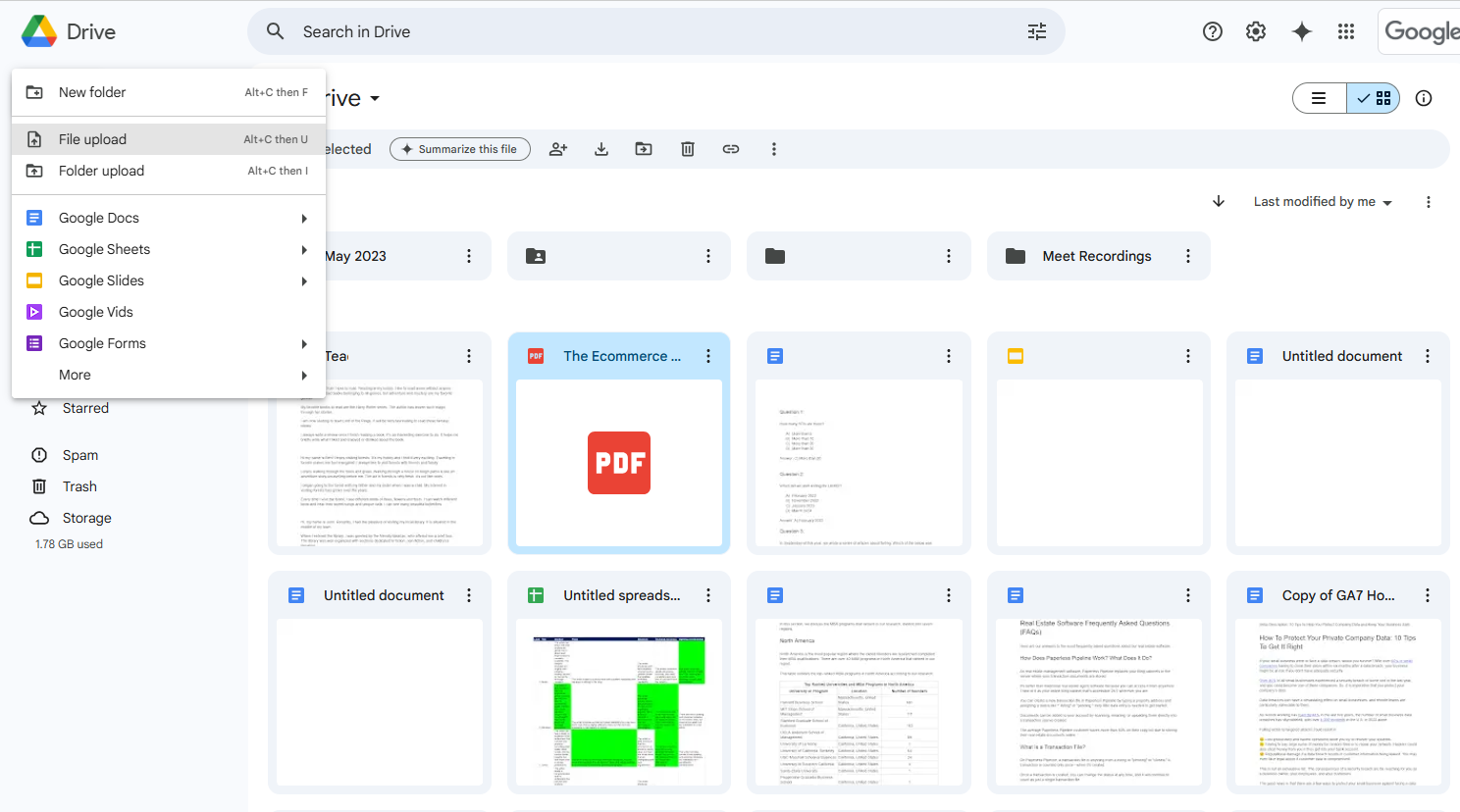Open the Google apps grid
1460x812 pixels.
coord(1346,31)
